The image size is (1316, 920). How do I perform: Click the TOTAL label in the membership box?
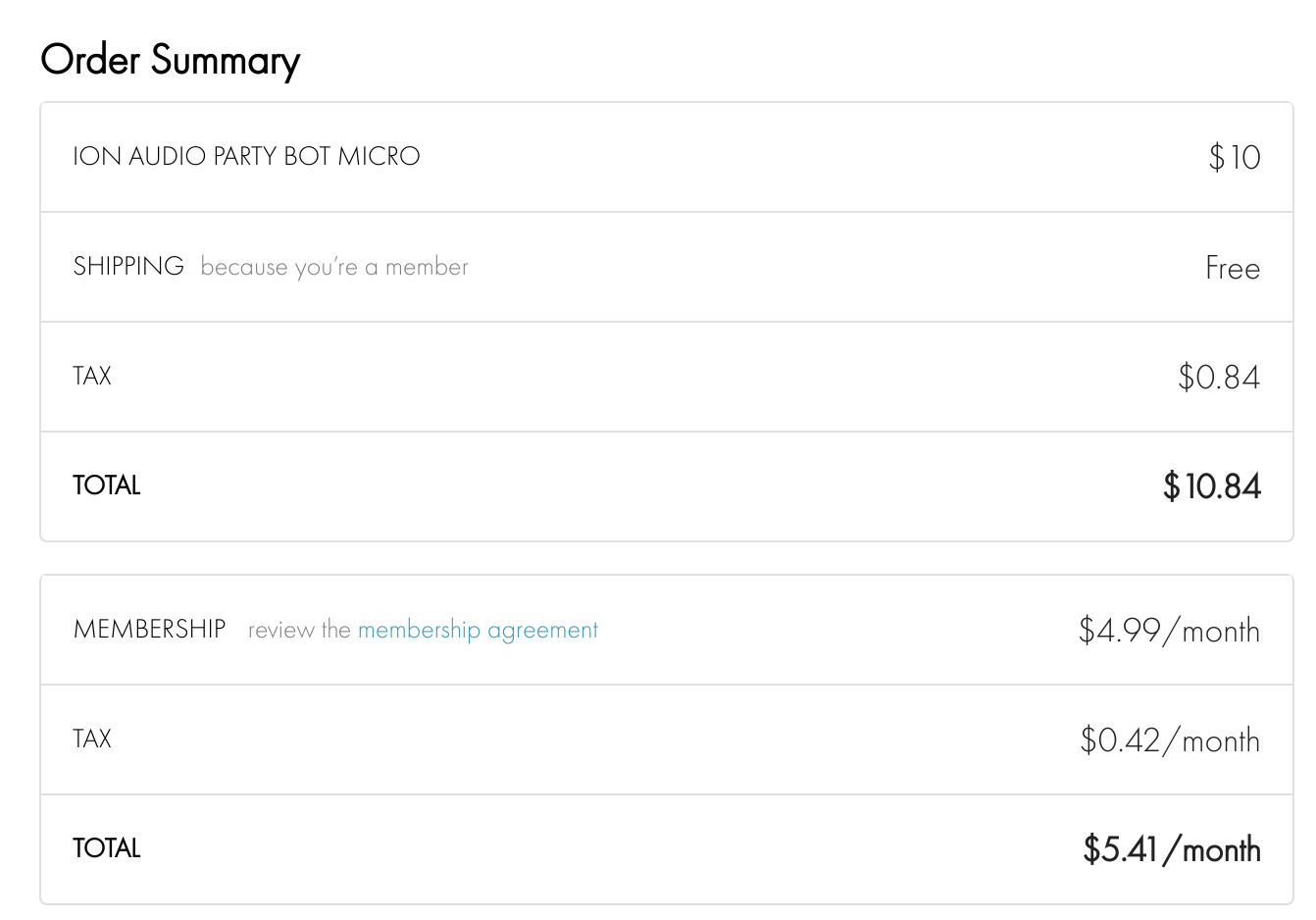click(x=107, y=848)
